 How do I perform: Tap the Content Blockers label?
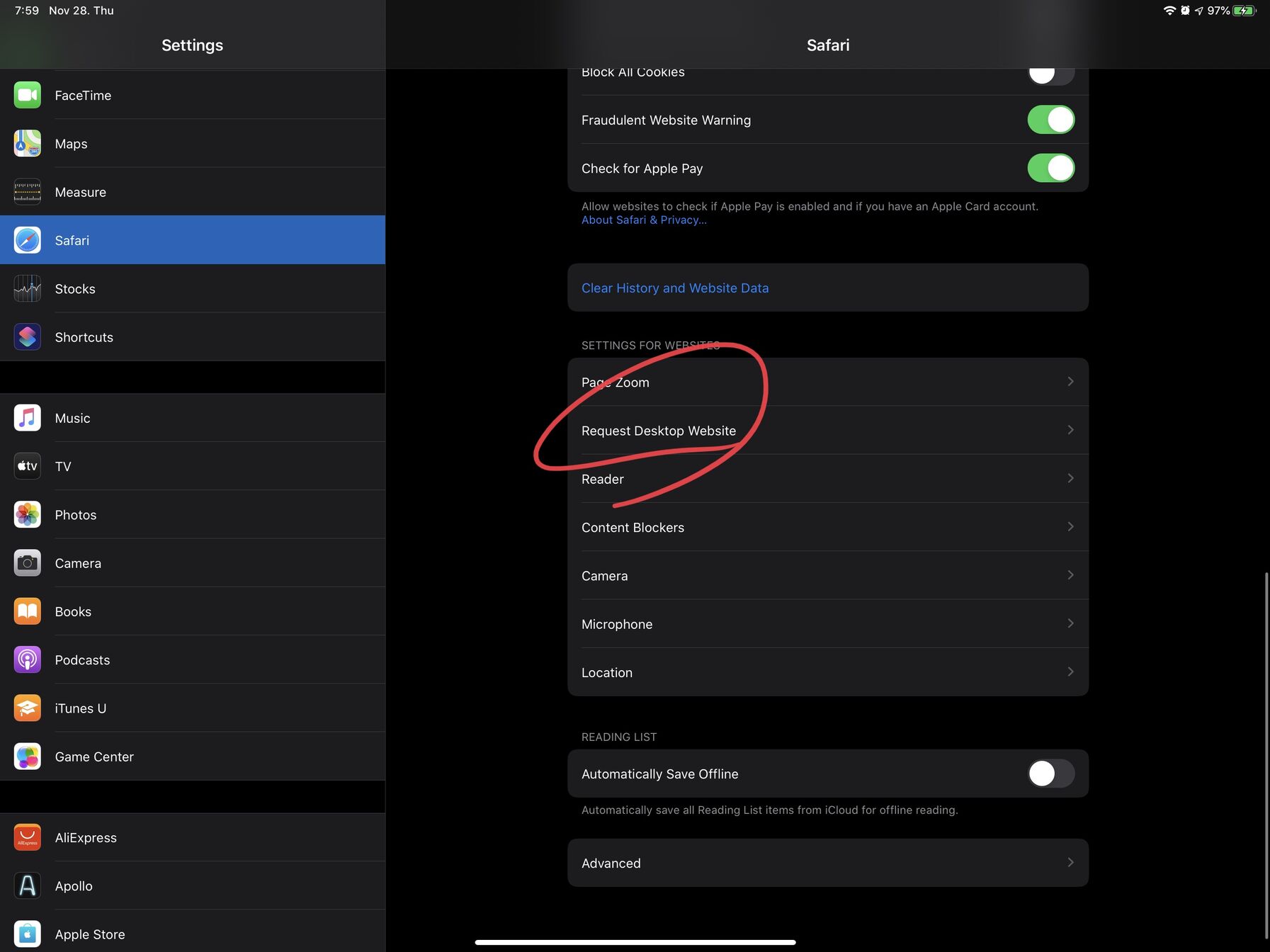[633, 528]
